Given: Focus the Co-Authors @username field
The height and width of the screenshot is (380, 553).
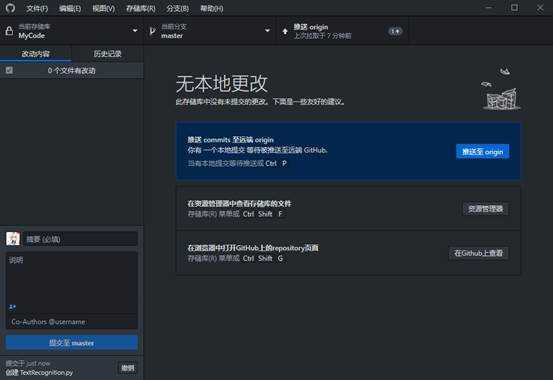Looking at the screenshot, I should click(x=72, y=322).
